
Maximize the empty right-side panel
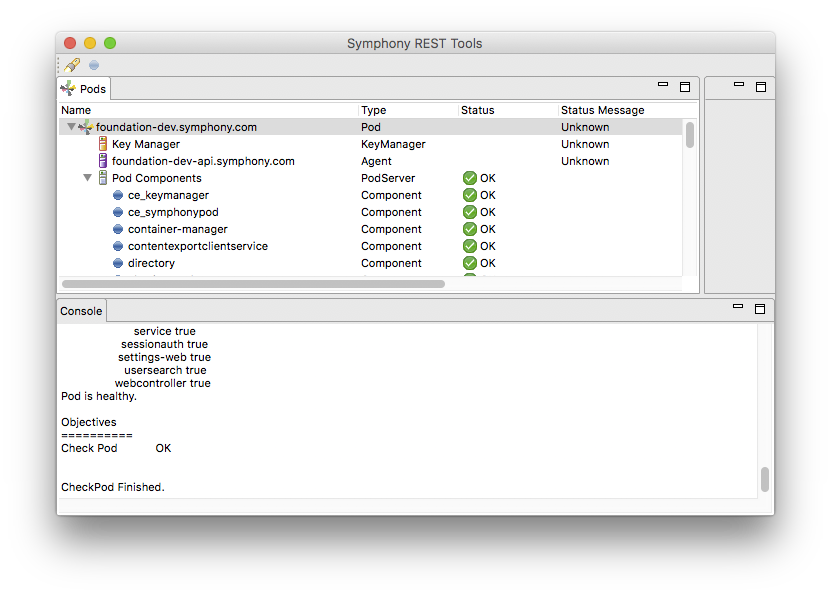pos(761,87)
